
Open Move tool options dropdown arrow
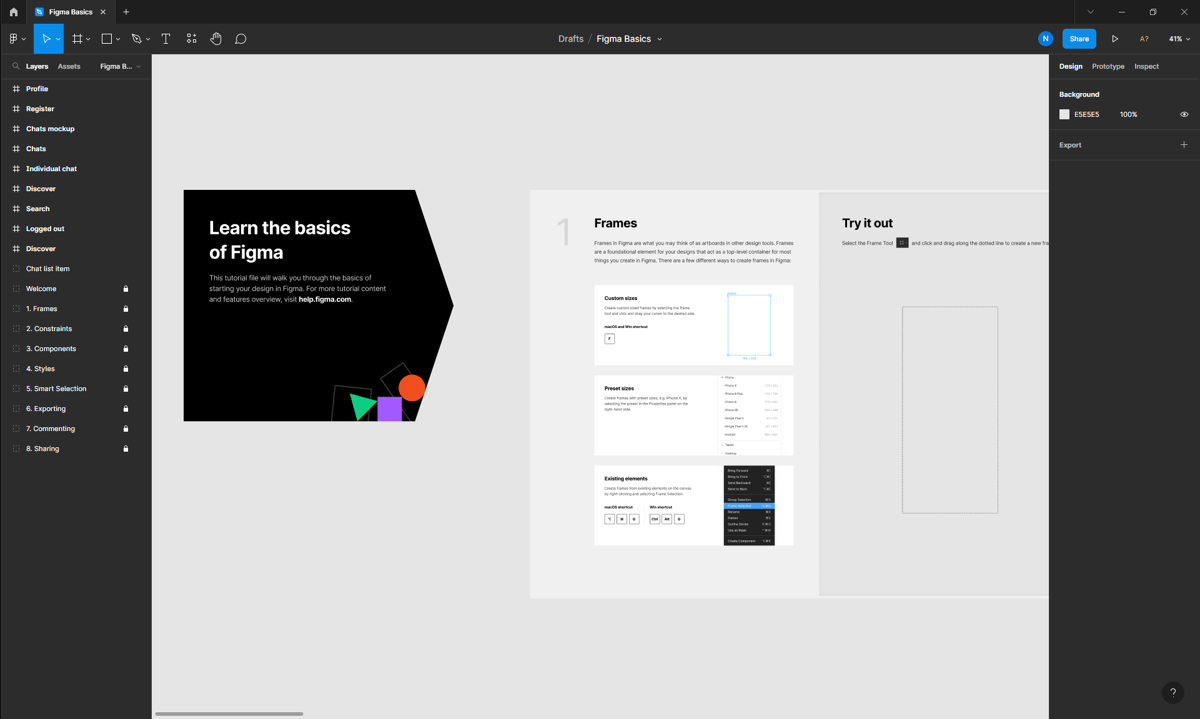coord(58,40)
